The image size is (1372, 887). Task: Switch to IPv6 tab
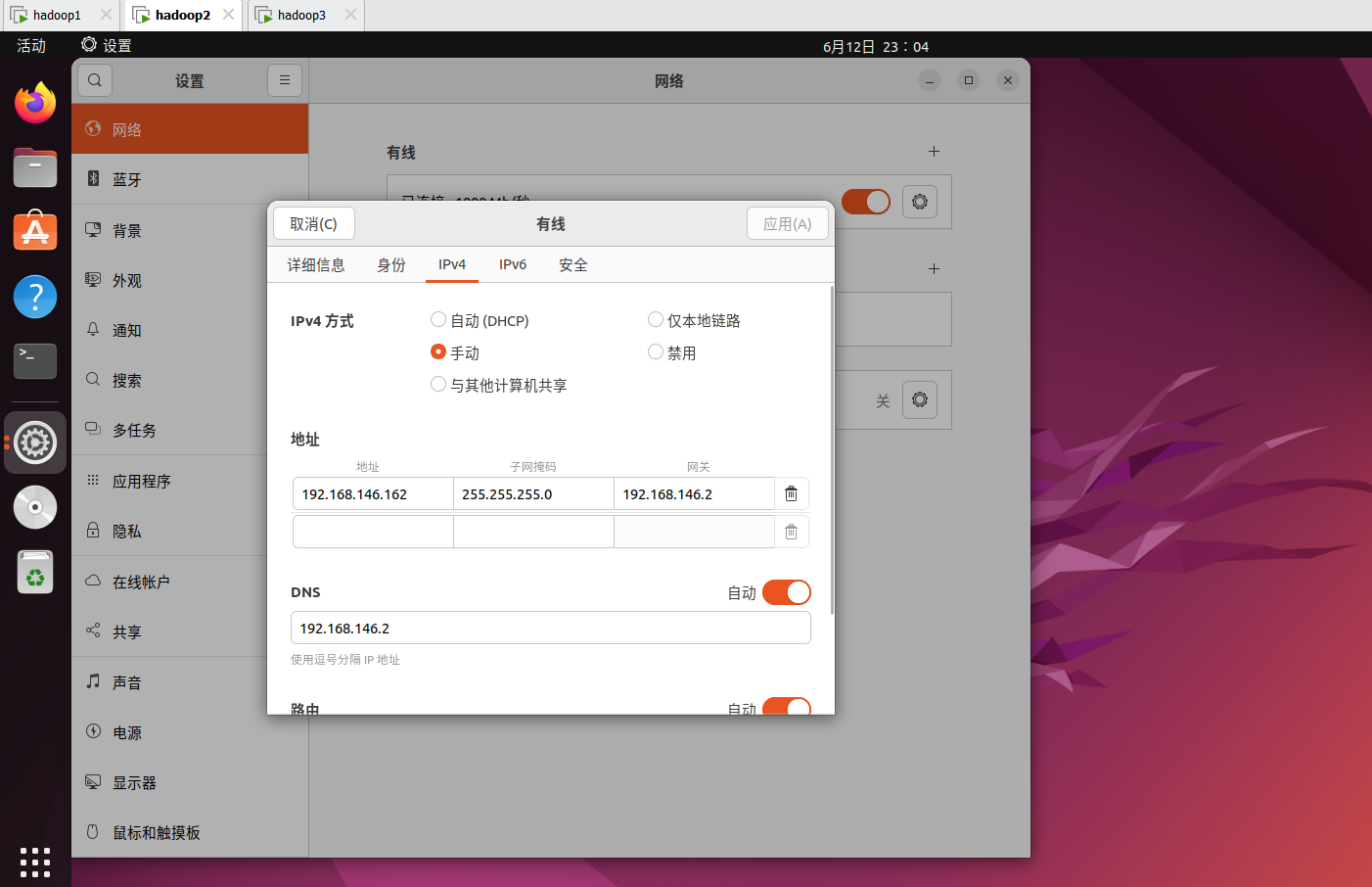[x=513, y=264]
